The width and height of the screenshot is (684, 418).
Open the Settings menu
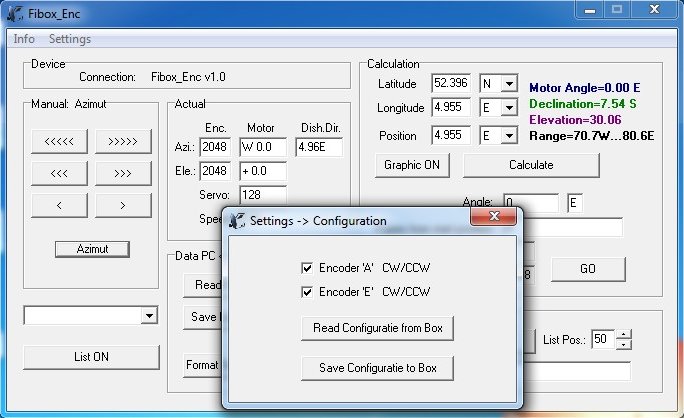pyautogui.click(x=70, y=39)
